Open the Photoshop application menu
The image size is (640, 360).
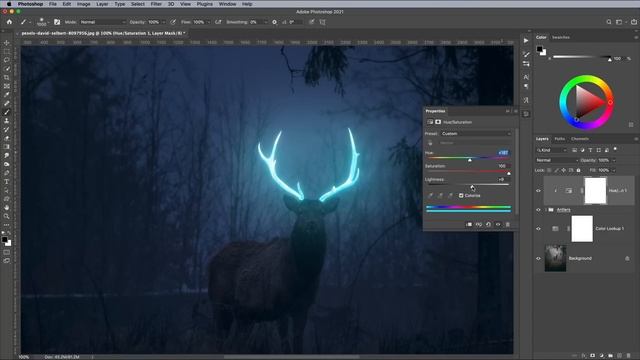pos(30,4)
